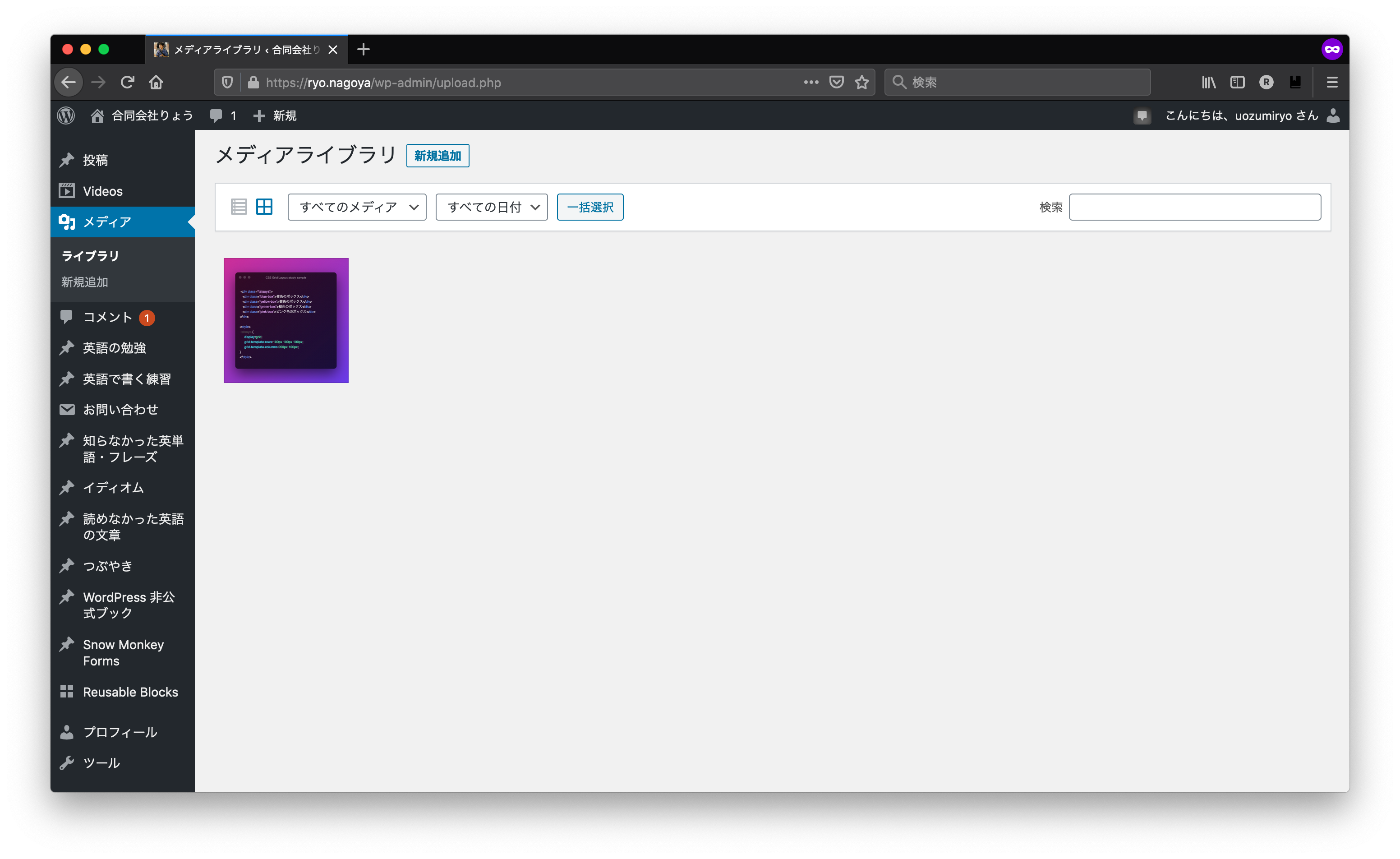The width and height of the screenshot is (1400, 859).
Task: Open the こんにちは、uozumiryo さん account menu
Action: (1252, 115)
